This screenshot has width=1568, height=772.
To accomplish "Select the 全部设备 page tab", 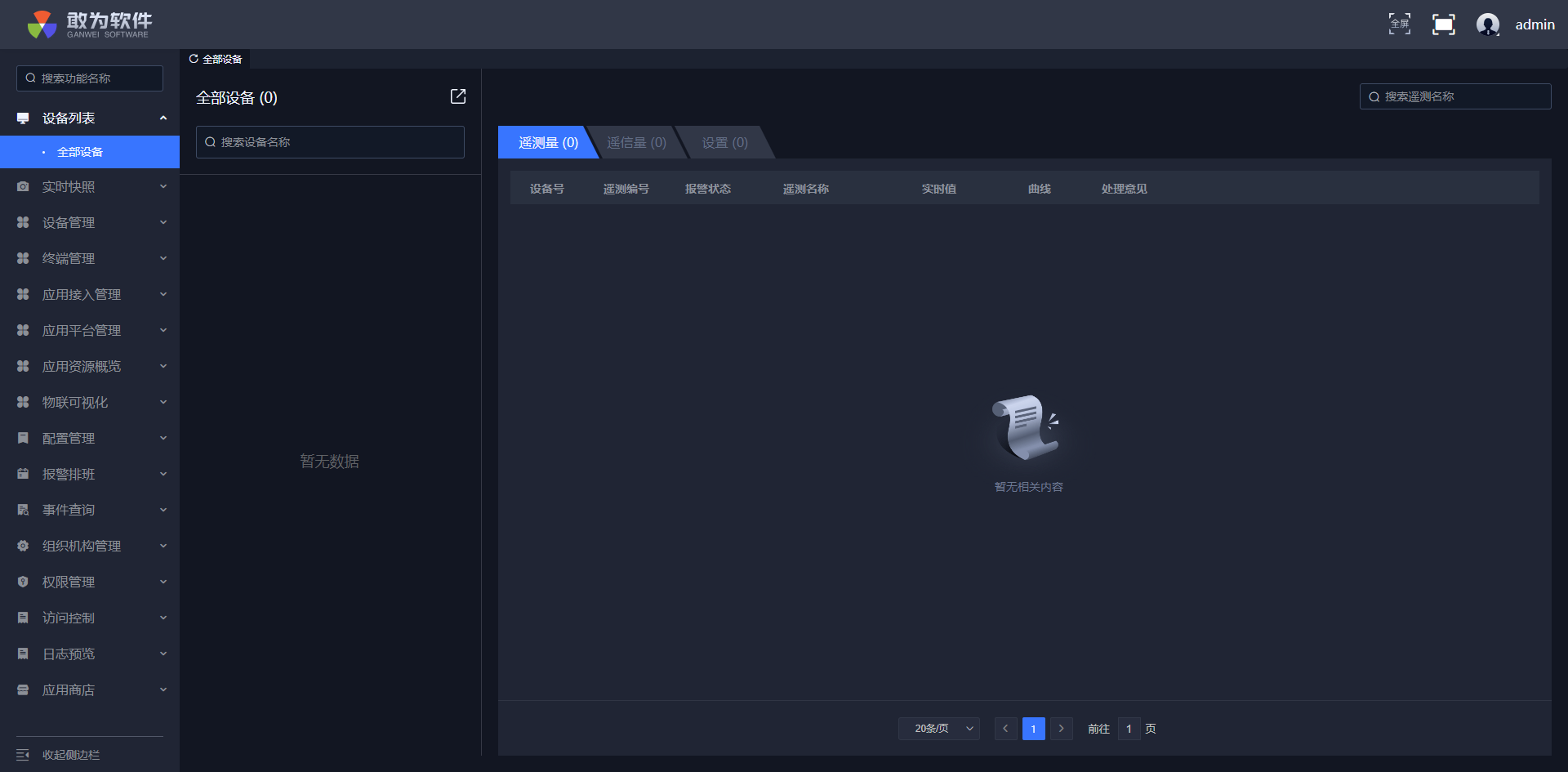I will tap(215, 59).
